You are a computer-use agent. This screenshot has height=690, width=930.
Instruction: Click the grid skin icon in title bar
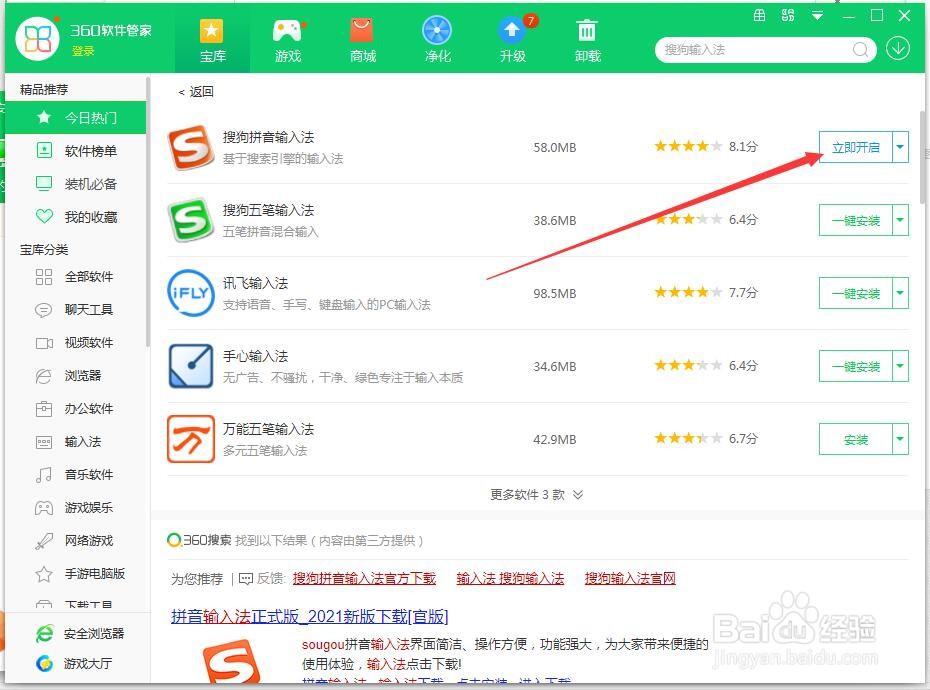pos(759,15)
